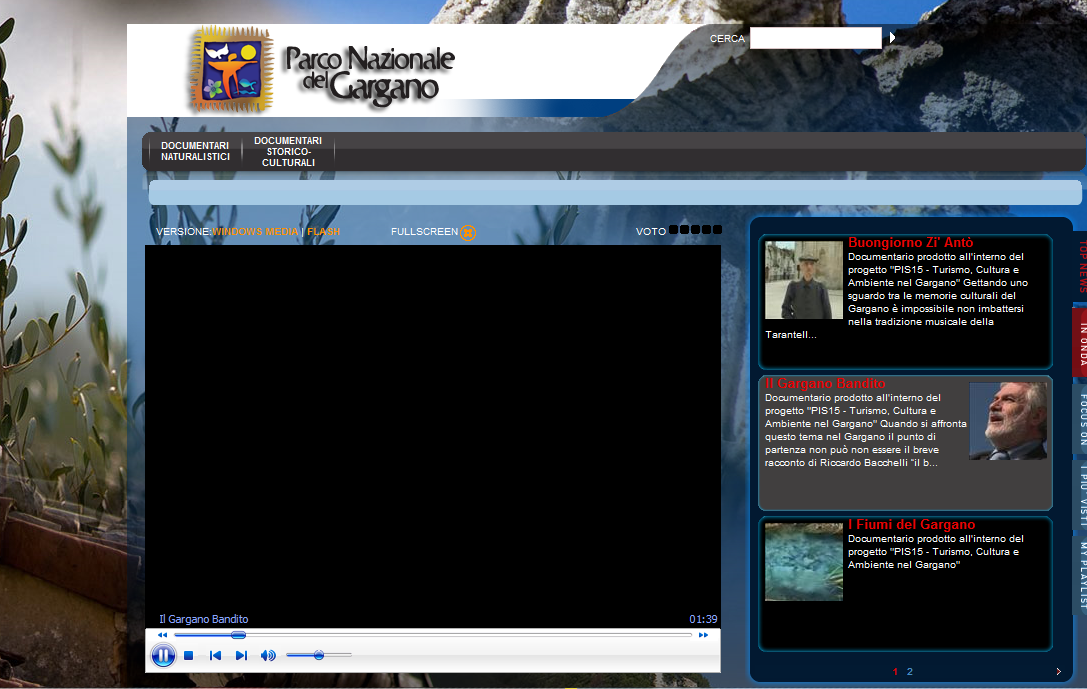Skip to the previous track

tap(215, 655)
